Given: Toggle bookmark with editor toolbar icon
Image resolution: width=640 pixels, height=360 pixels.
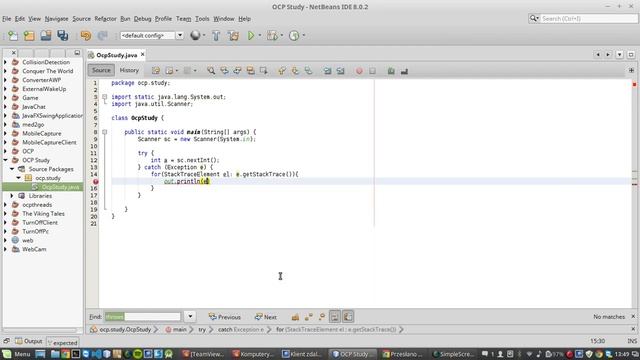Looking at the screenshot, I should [x=308, y=71].
